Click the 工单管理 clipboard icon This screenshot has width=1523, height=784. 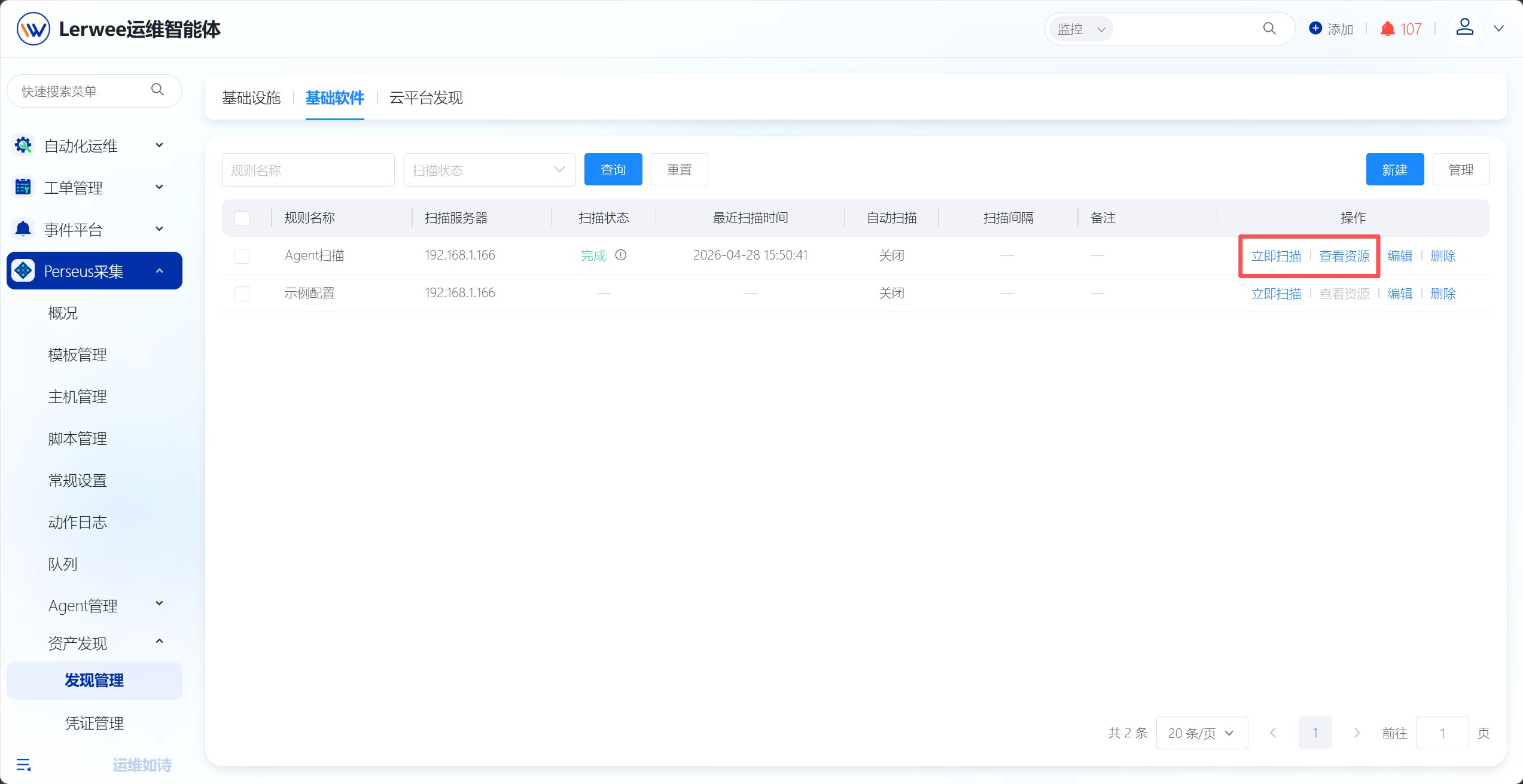[x=23, y=187]
